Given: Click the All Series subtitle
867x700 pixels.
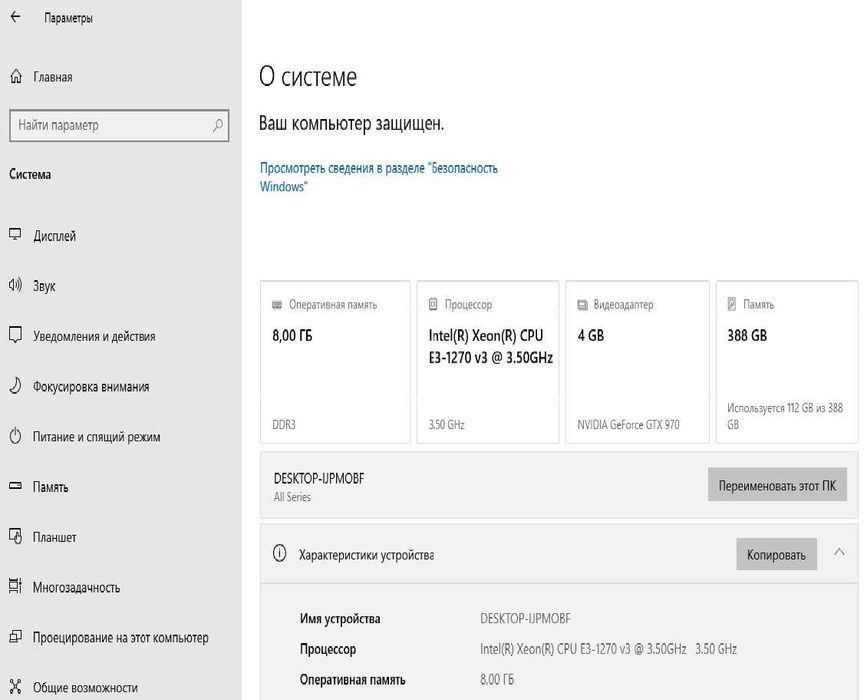Looking at the screenshot, I should 292,497.
